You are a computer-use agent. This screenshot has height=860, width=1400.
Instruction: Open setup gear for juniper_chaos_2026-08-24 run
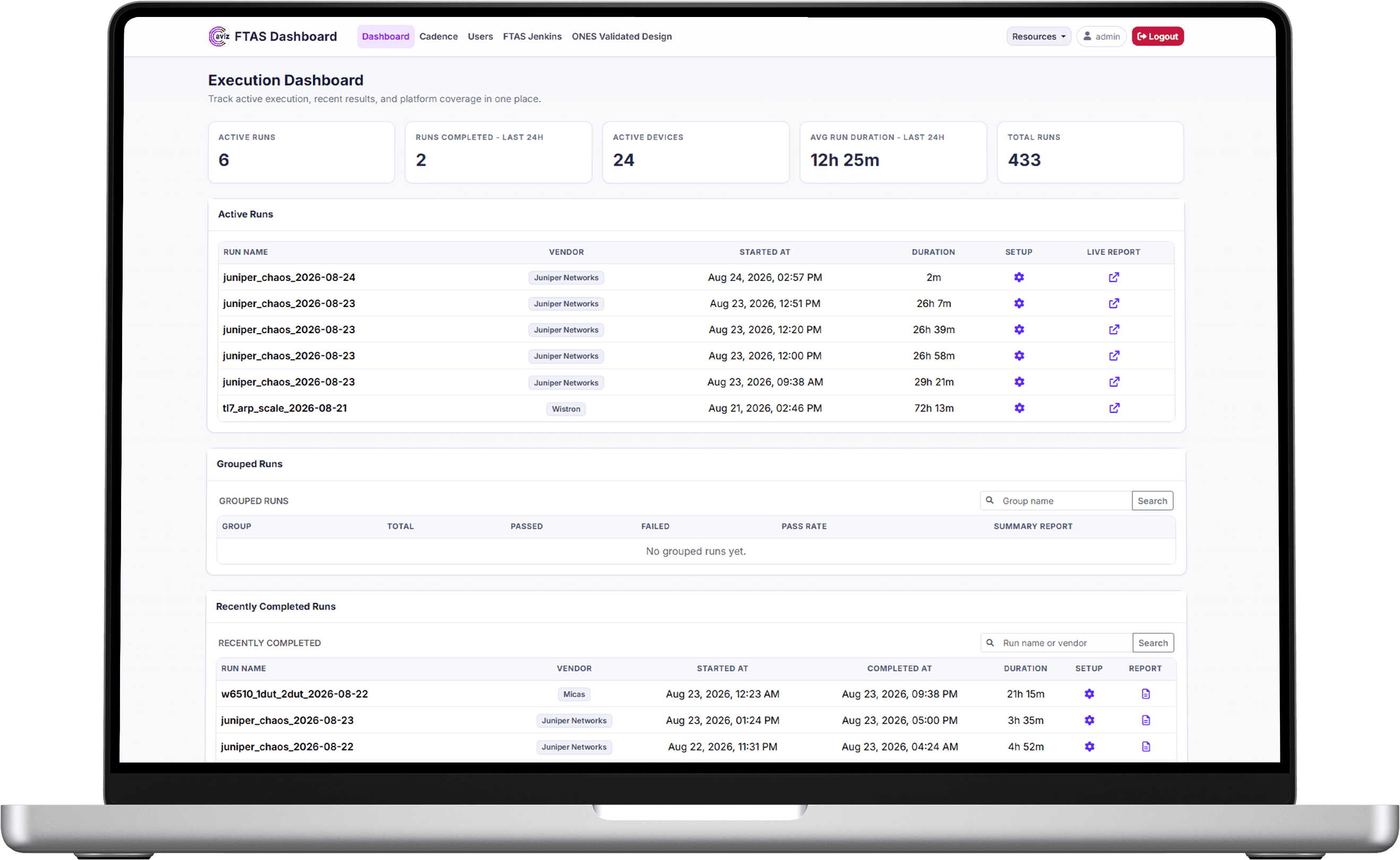(1019, 277)
